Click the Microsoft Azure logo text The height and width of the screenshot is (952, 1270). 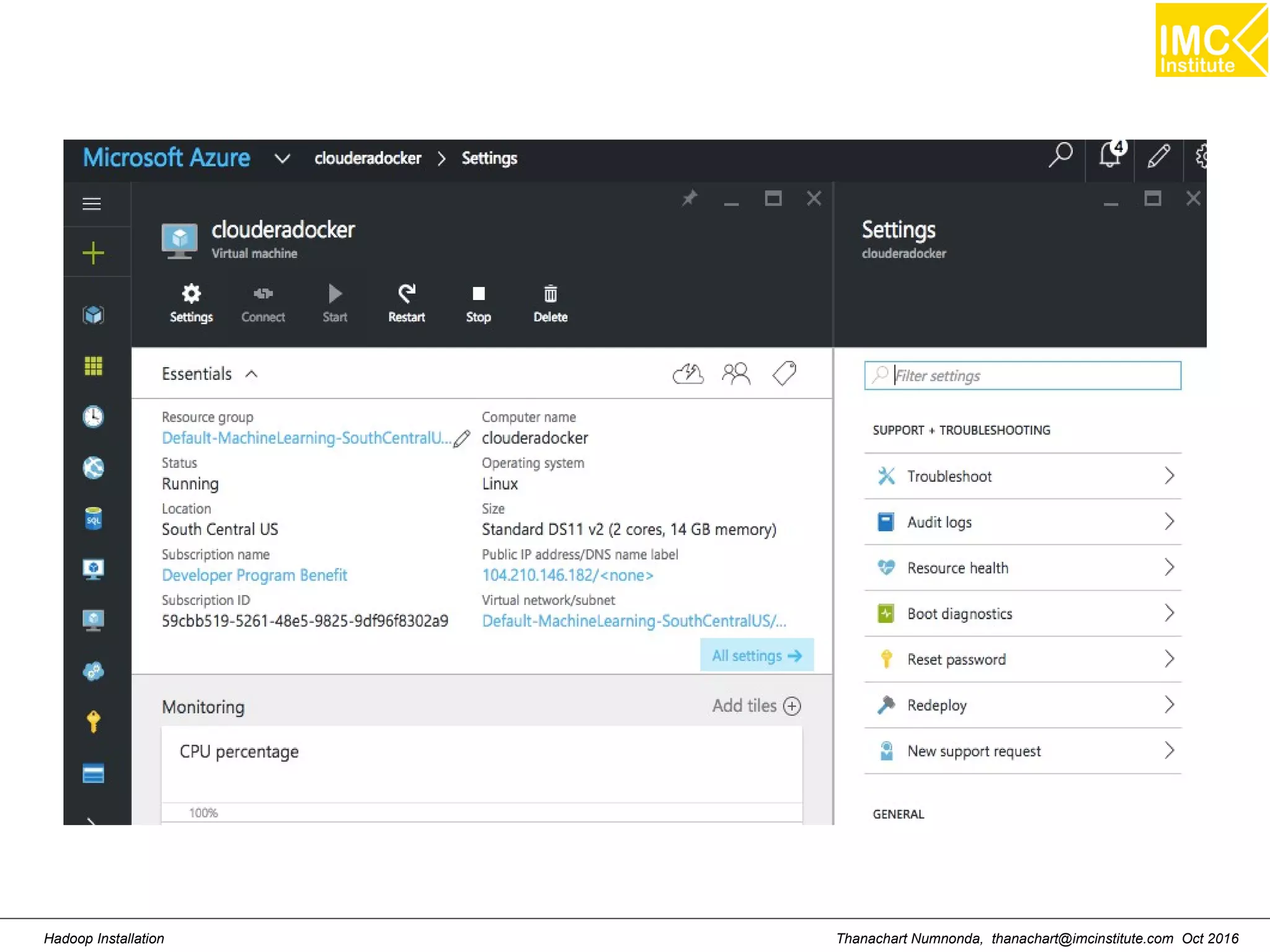(x=166, y=158)
